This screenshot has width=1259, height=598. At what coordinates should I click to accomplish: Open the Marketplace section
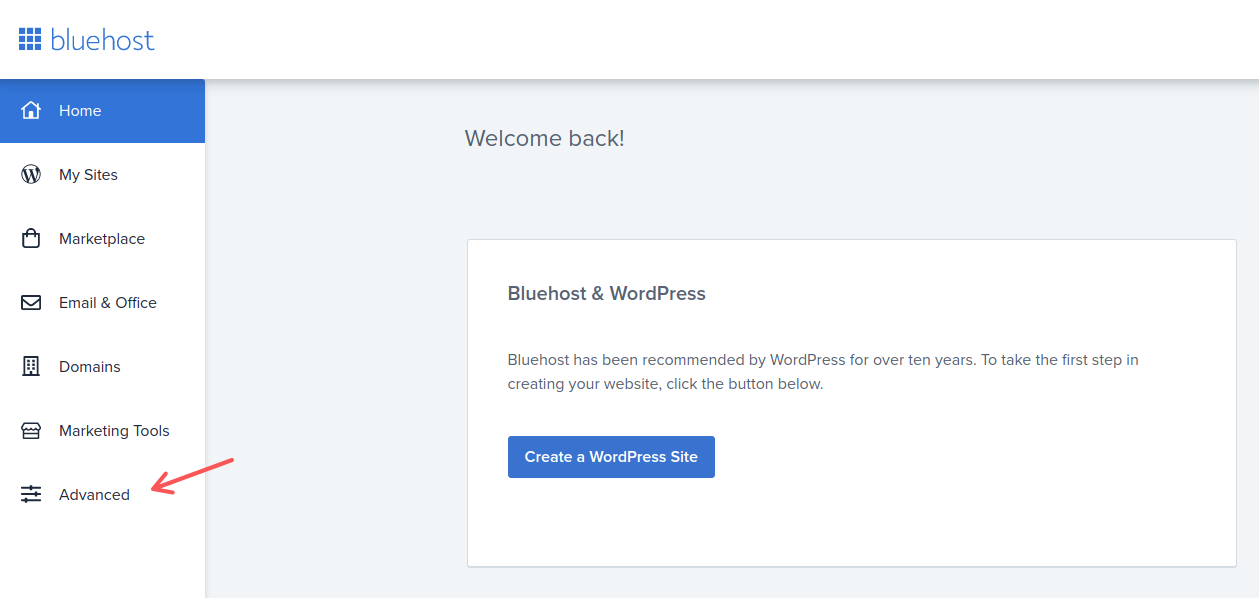point(100,238)
